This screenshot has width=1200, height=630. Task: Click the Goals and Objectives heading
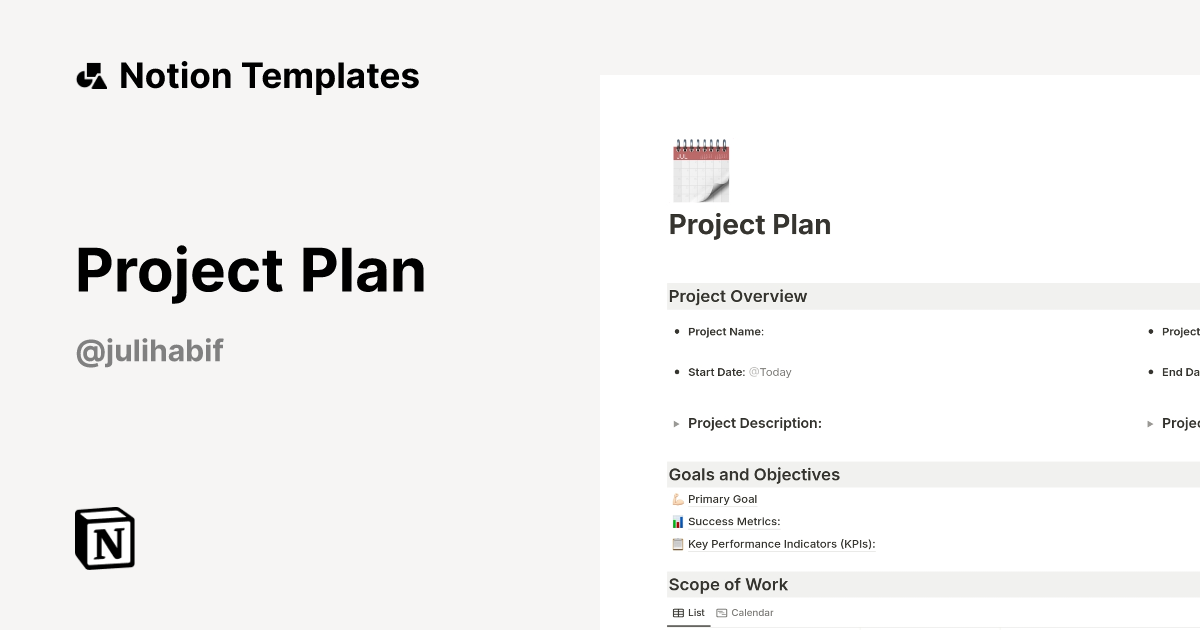click(x=754, y=474)
